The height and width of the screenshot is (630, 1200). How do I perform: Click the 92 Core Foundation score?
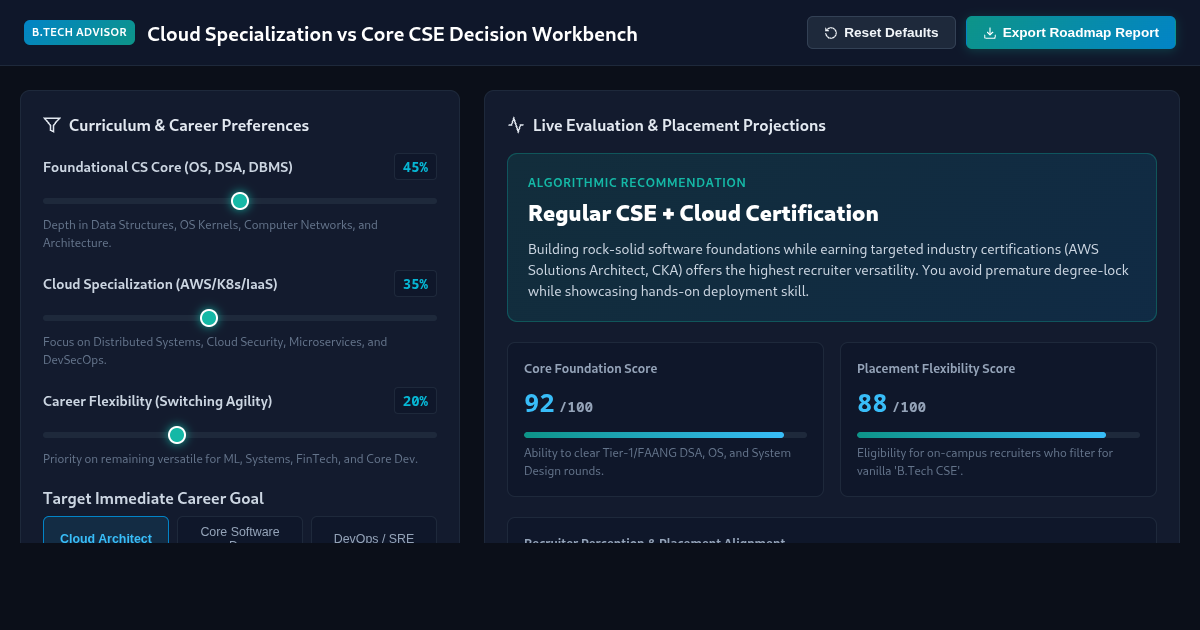tap(539, 404)
